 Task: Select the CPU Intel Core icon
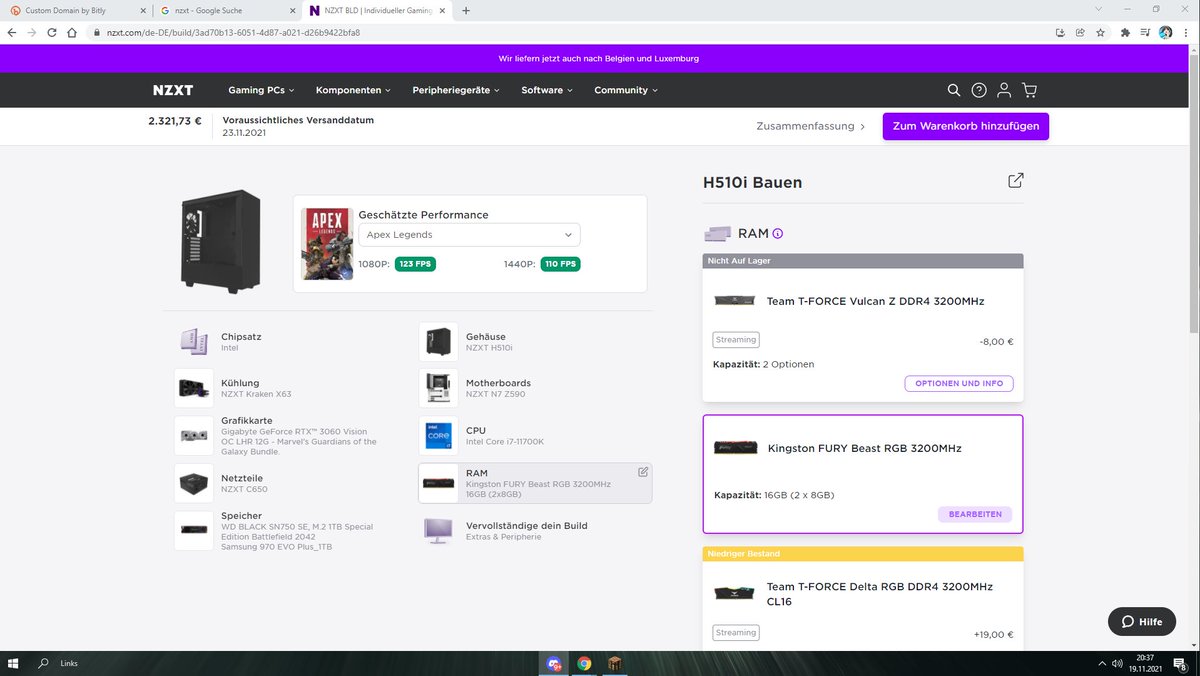point(438,436)
